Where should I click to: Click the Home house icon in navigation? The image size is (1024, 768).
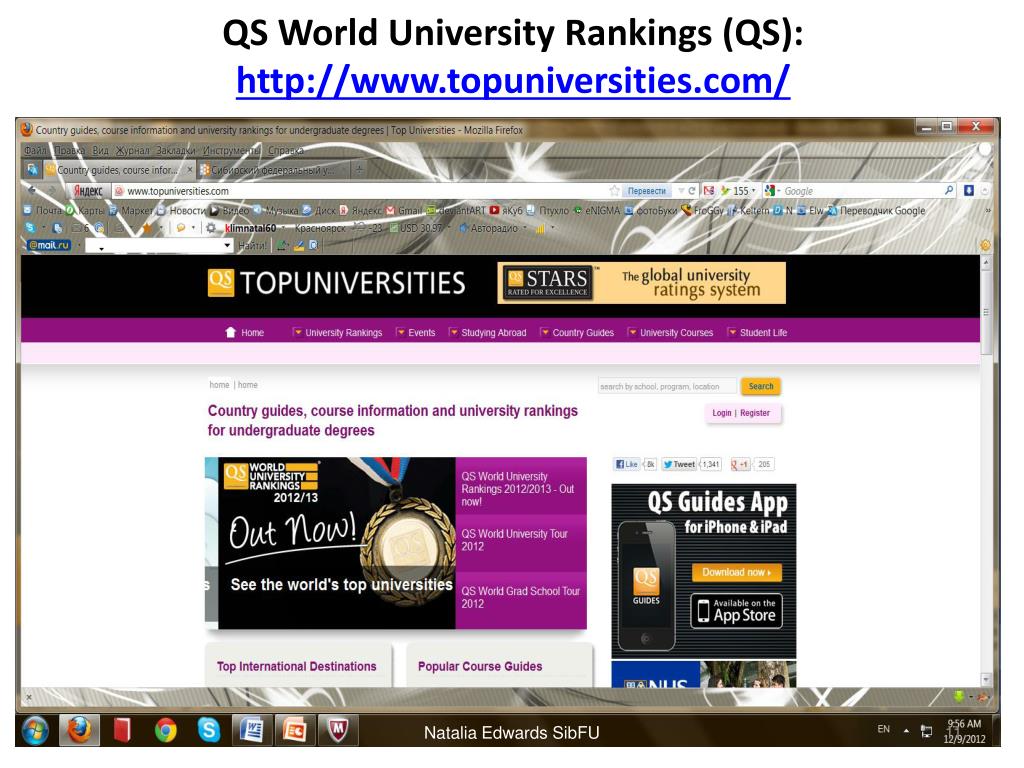(231, 332)
